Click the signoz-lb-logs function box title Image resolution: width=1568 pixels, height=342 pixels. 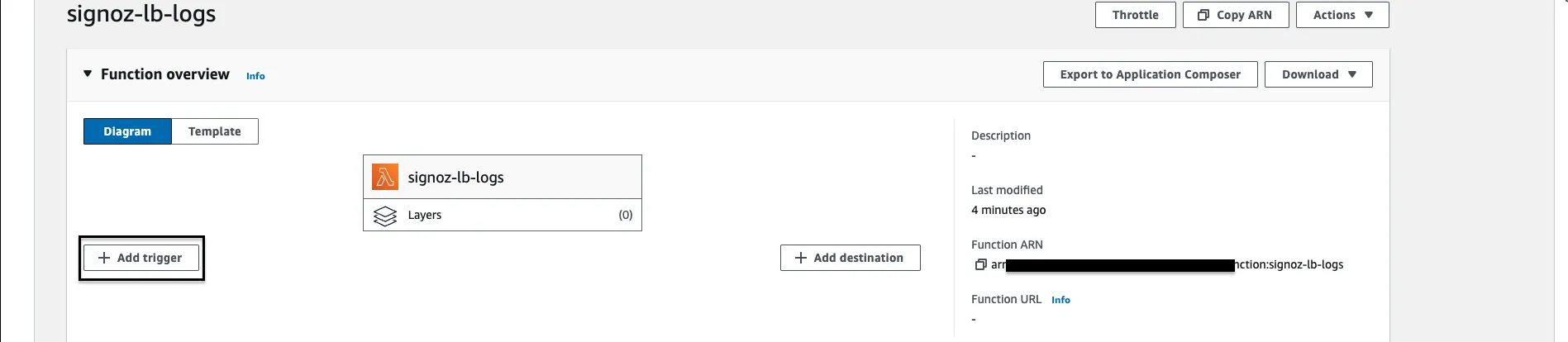point(455,178)
